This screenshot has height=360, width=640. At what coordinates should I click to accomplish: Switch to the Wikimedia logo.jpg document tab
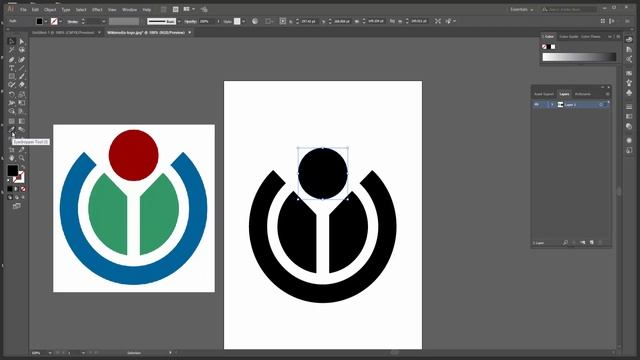(x=146, y=32)
